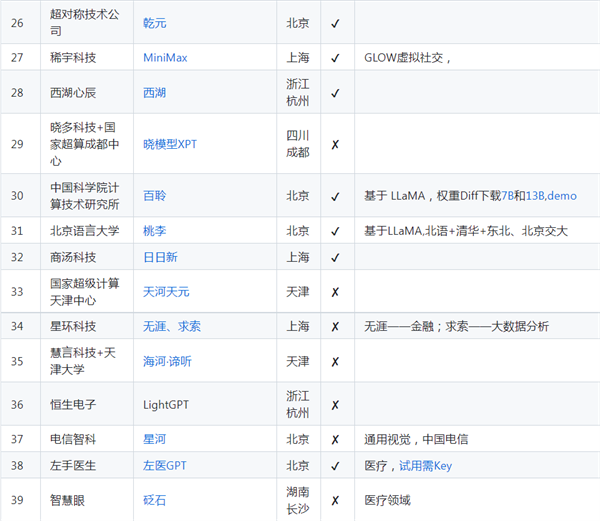Click the check mark in 百聆 row
600x521 pixels.
tap(335, 196)
